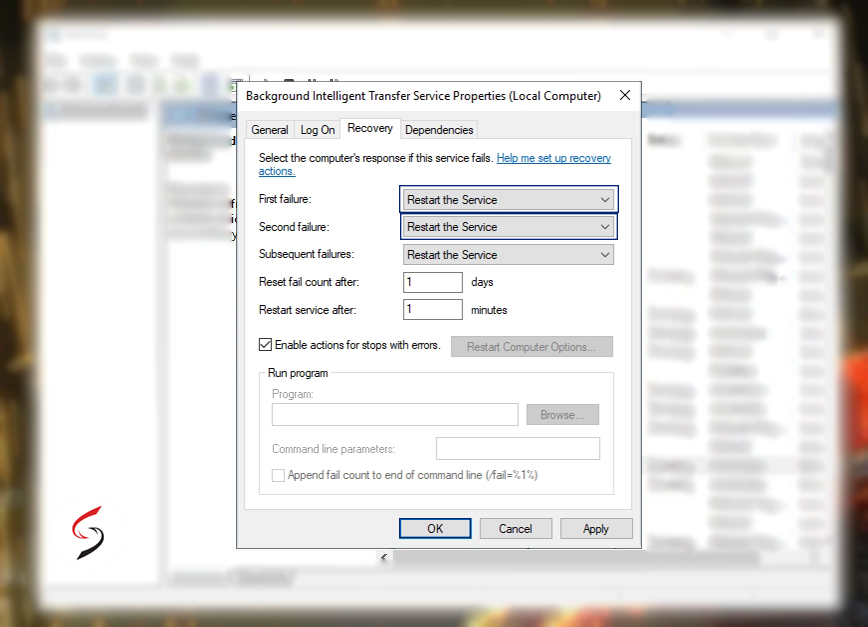Toggle Enable actions for stops with errors
Viewport: 868px width, 627px height.
coord(265,345)
